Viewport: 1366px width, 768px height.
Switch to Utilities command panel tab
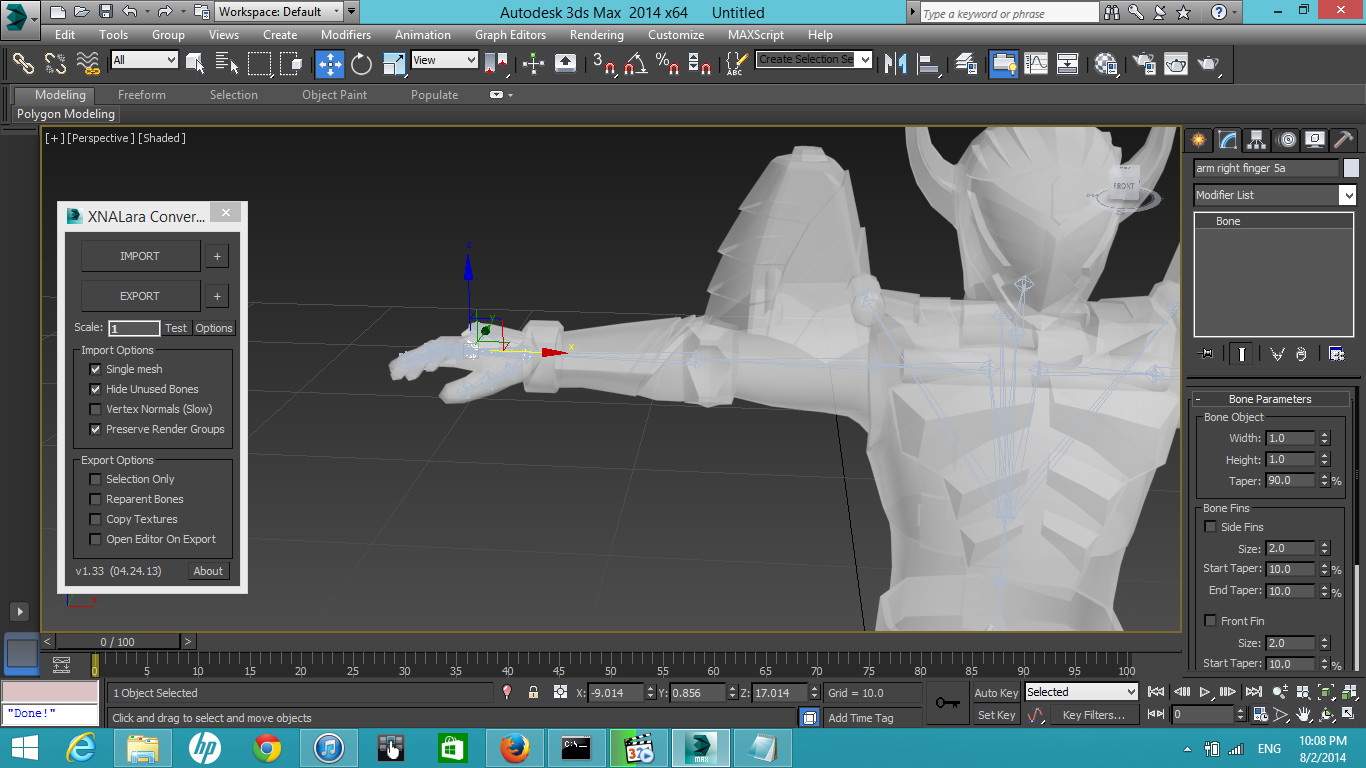pos(1344,139)
